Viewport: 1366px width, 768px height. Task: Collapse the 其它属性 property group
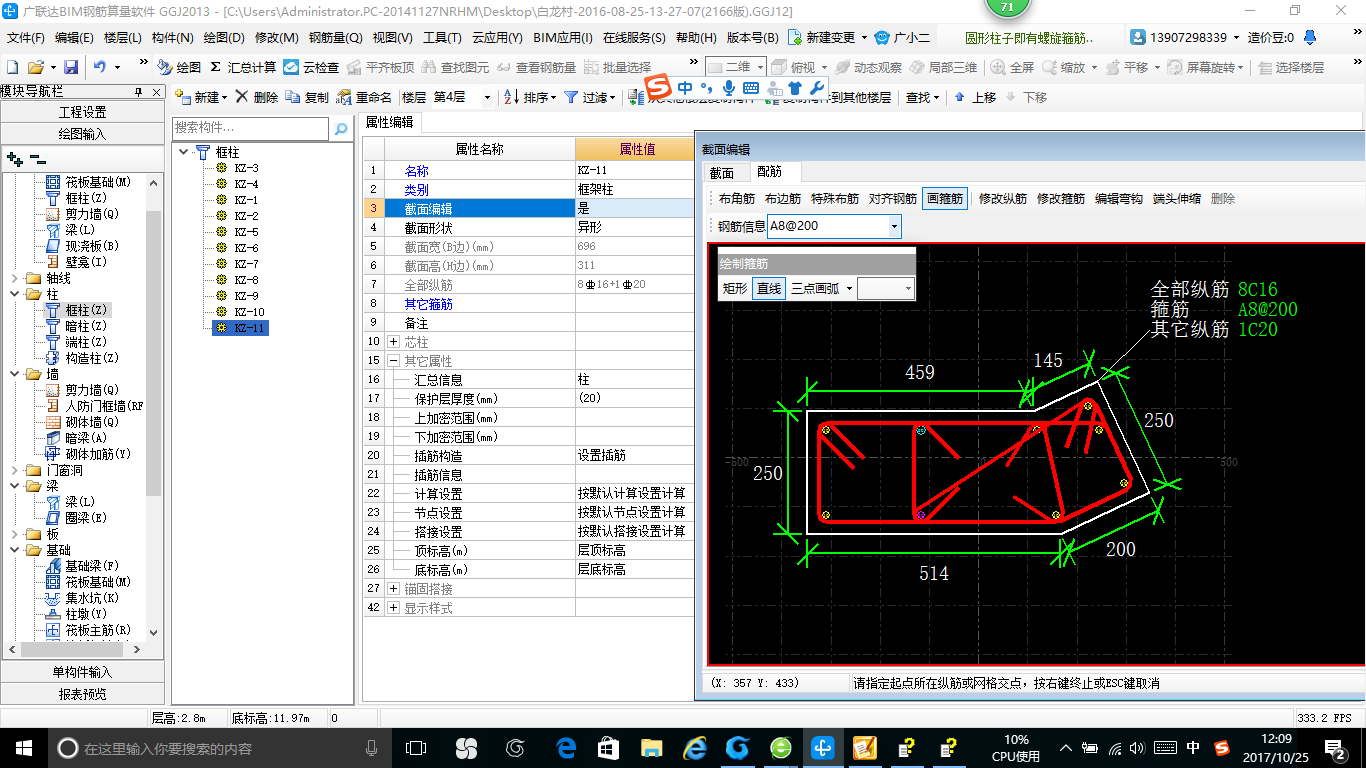tap(393, 361)
